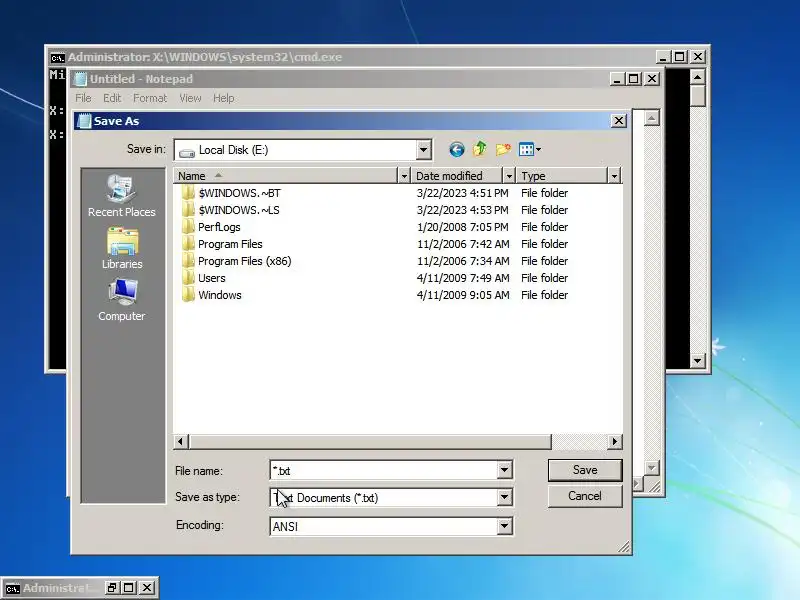Maximize the Notepad window
This screenshot has width=800, height=600.
click(634, 79)
